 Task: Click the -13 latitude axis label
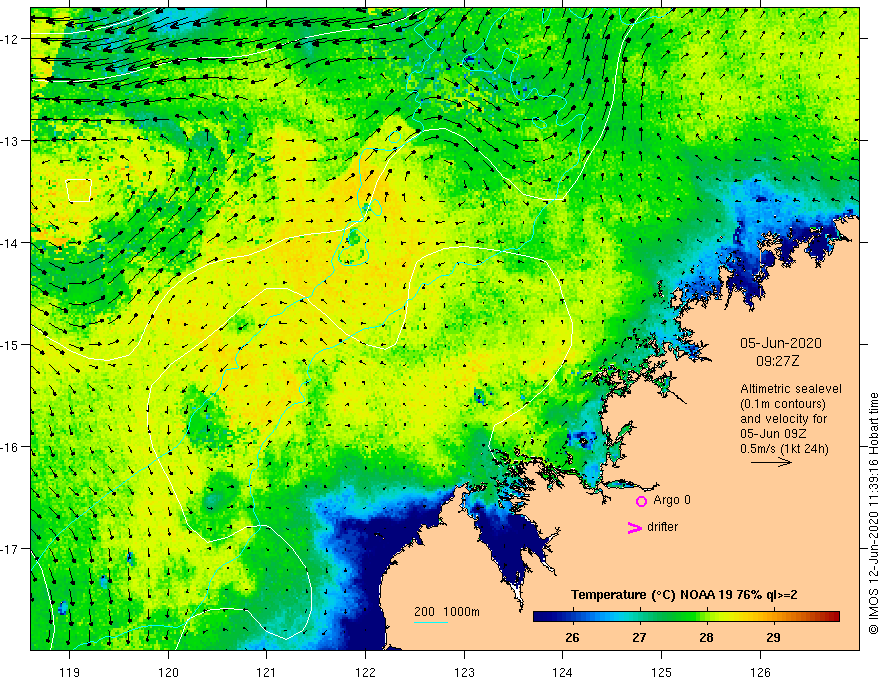click(x=11, y=141)
